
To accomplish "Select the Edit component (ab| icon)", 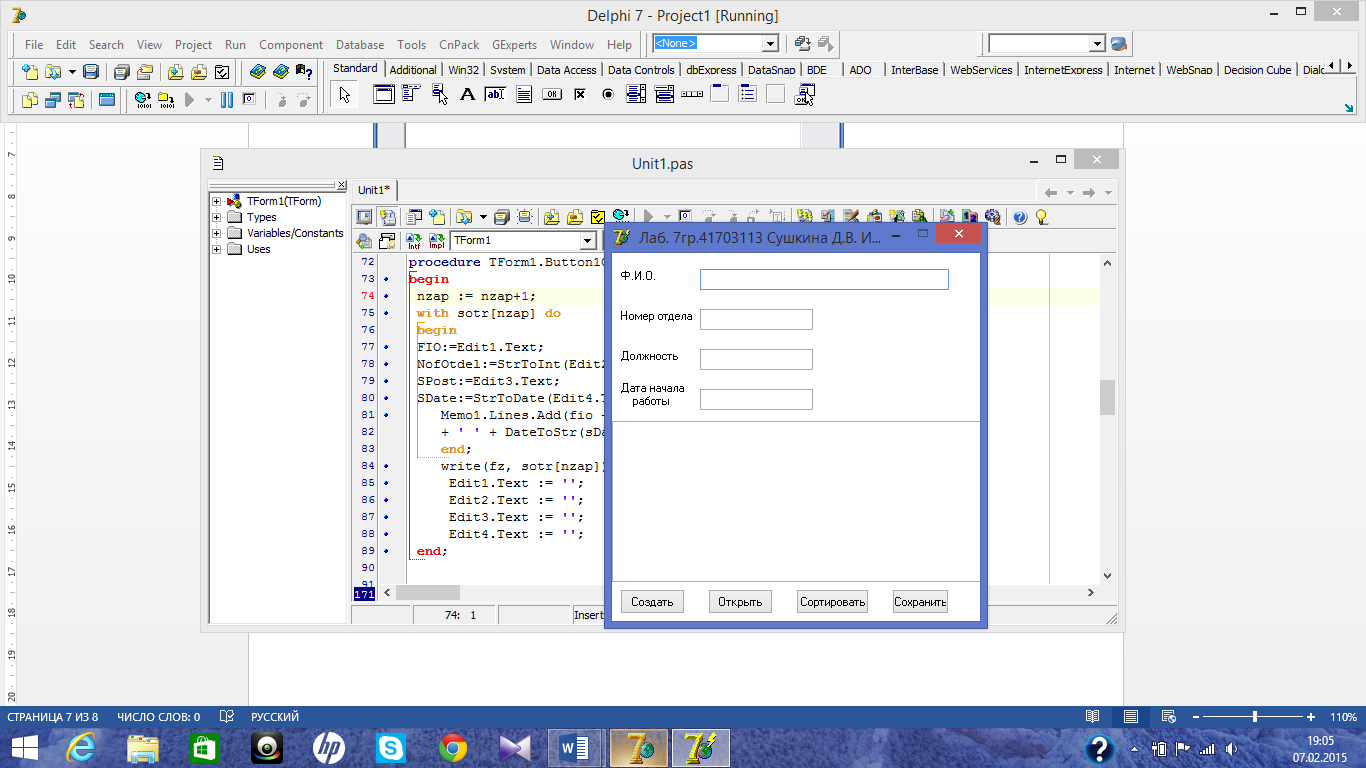I will click(495, 95).
